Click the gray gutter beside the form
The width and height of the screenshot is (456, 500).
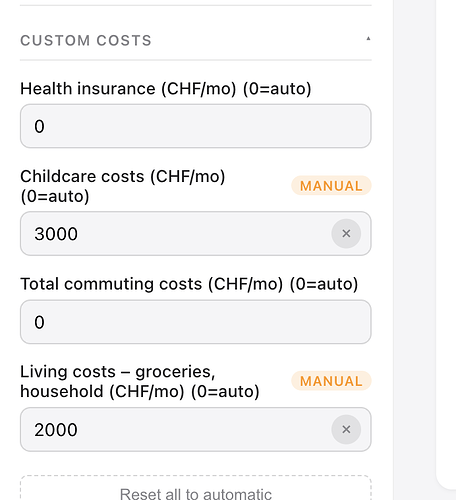414,250
